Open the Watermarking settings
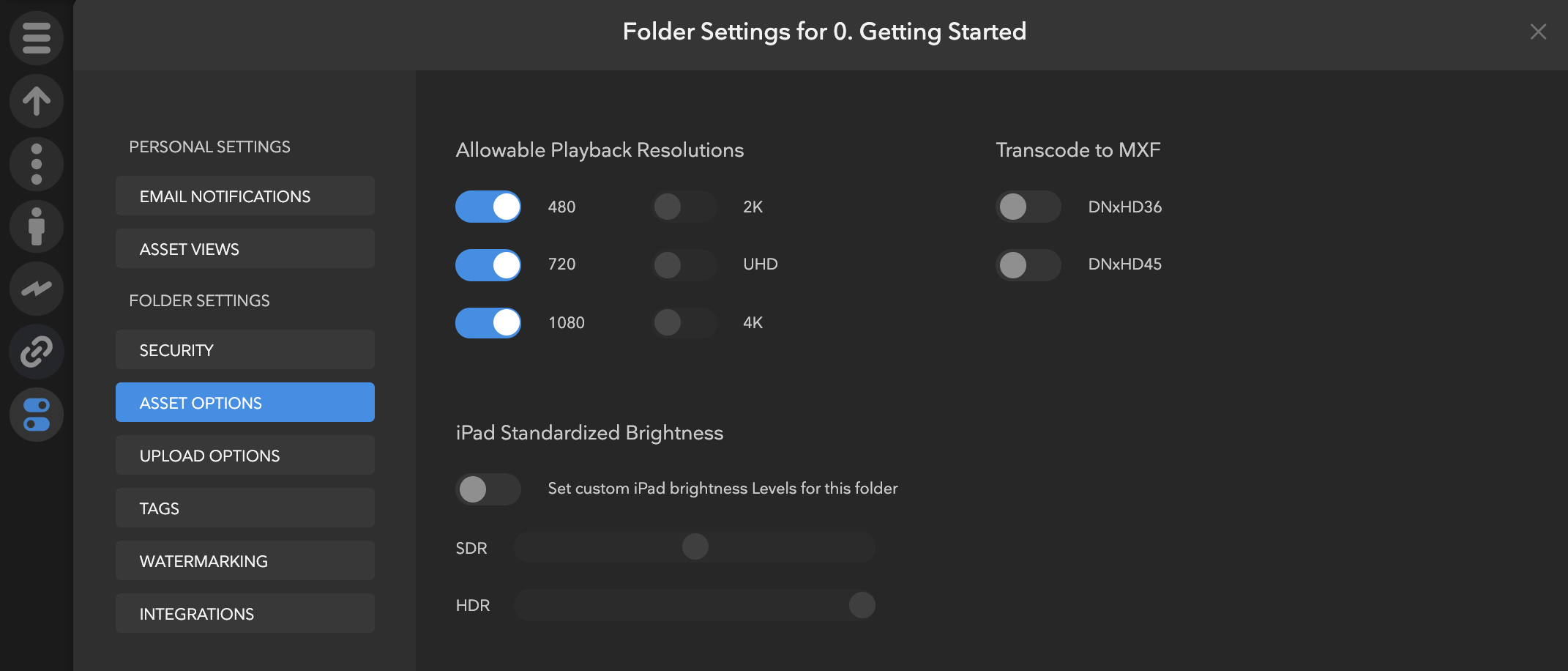This screenshot has height=671, width=1568. (244, 561)
